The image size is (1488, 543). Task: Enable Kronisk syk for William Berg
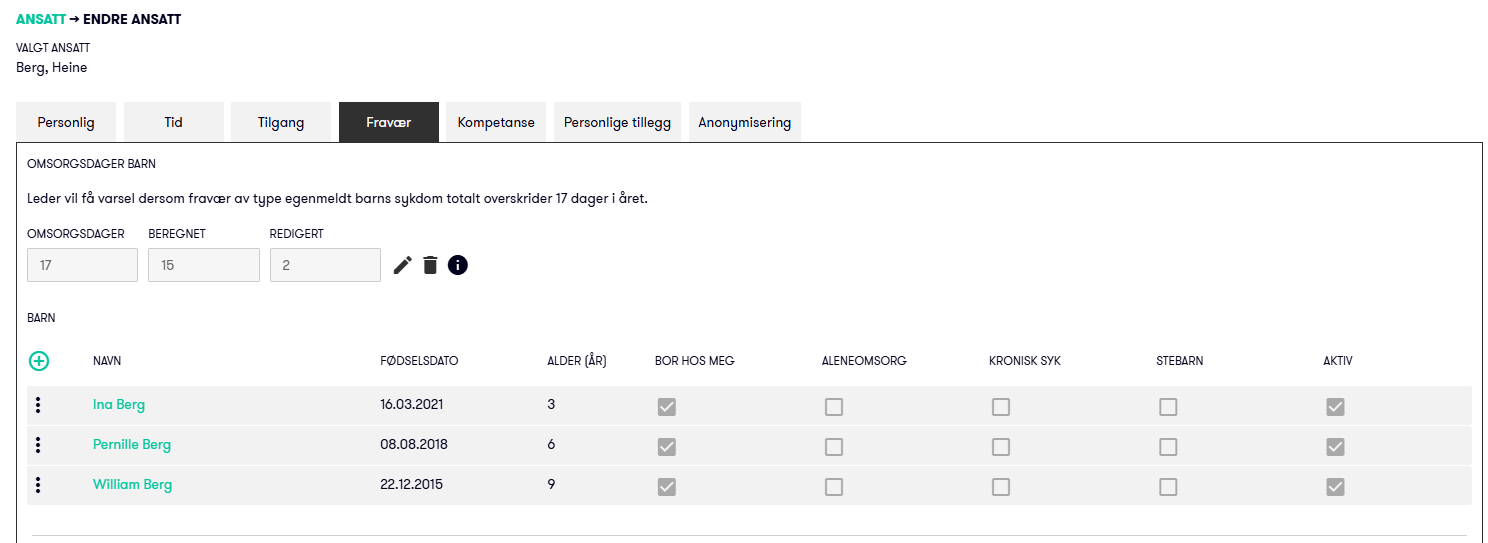(1001, 487)
